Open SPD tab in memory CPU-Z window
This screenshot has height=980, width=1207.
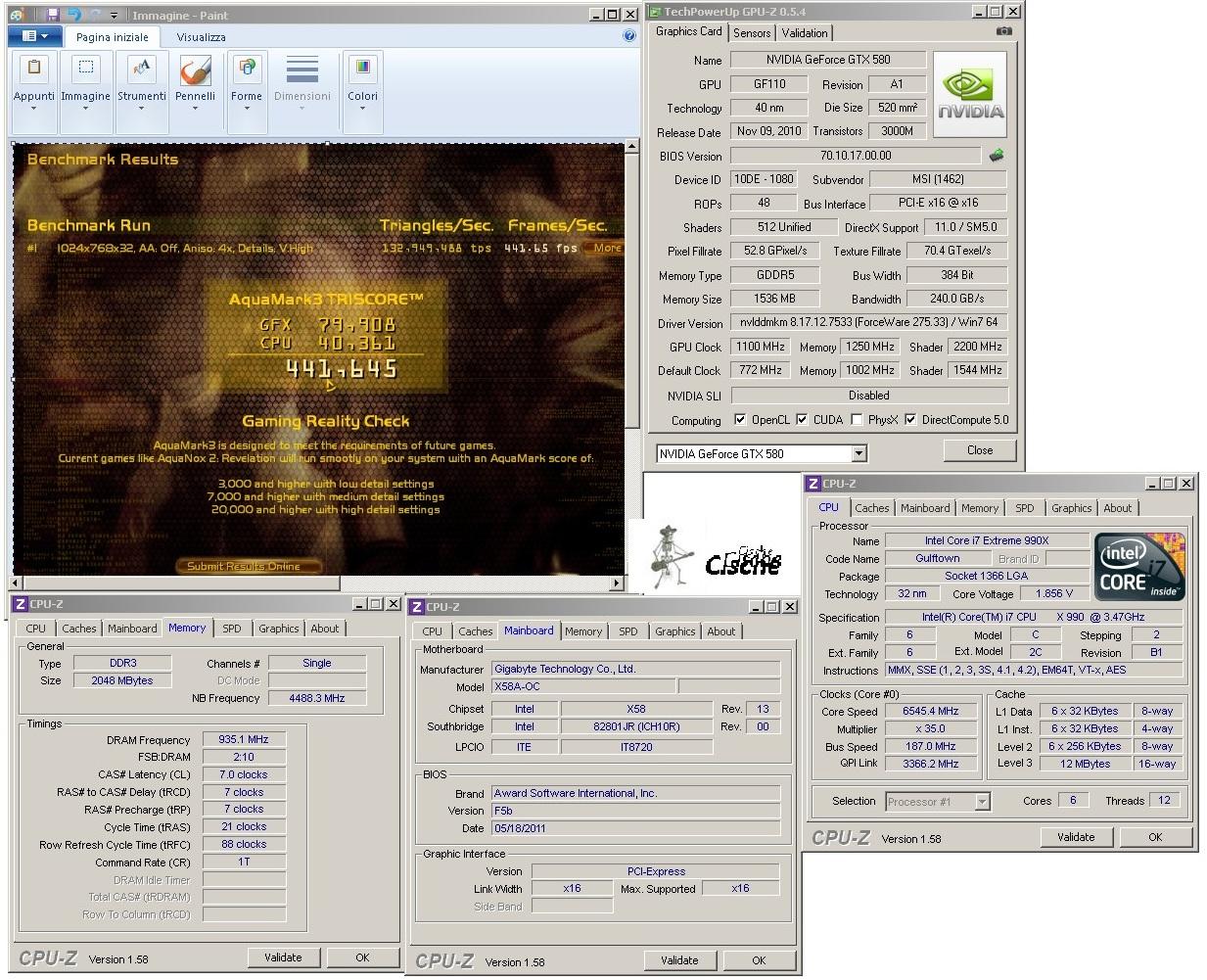pyautogui.click(x=231, y=629)
